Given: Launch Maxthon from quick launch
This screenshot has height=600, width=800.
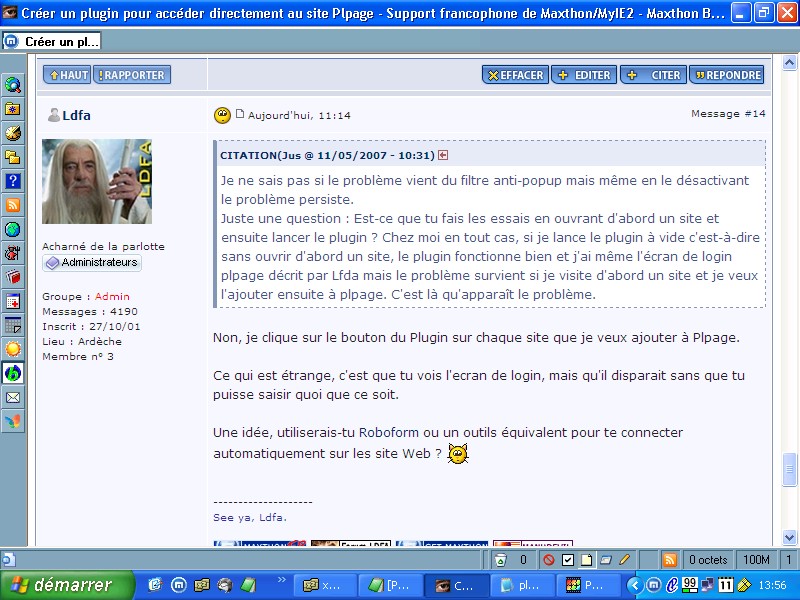Looking at the screenshot, I should 178,585.
